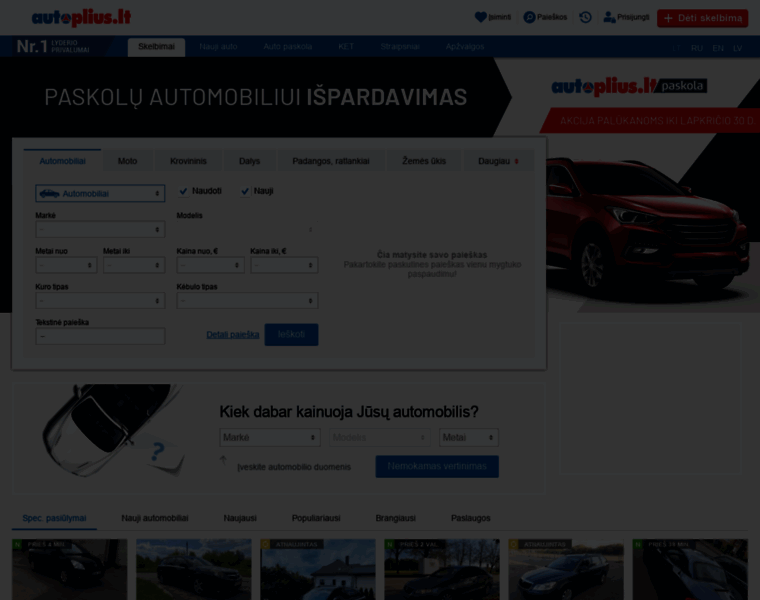760x600 pixels.
Task: Open the Modelis dropdown in search form
Action: click(x=247, y=229)
